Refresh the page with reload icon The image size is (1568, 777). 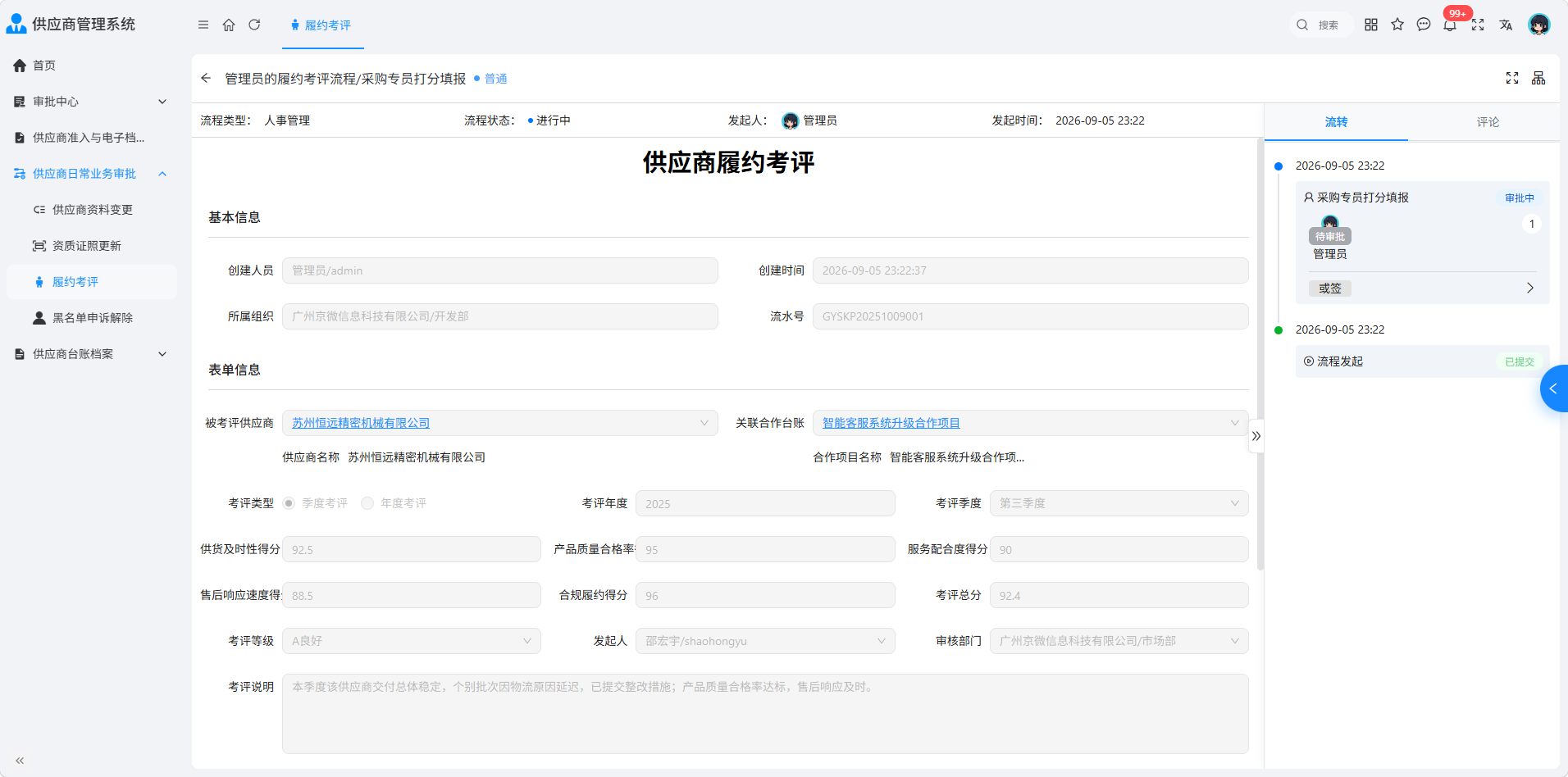tap(254, 25)
